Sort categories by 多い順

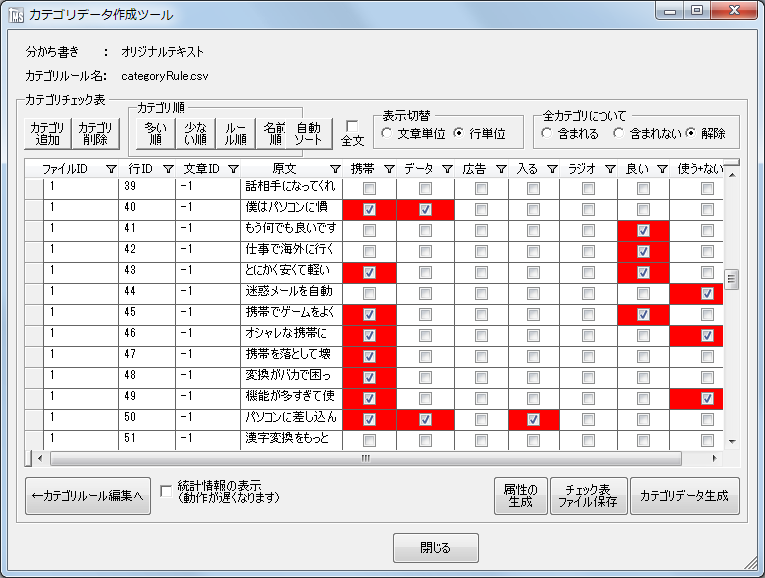click(155, 133)
